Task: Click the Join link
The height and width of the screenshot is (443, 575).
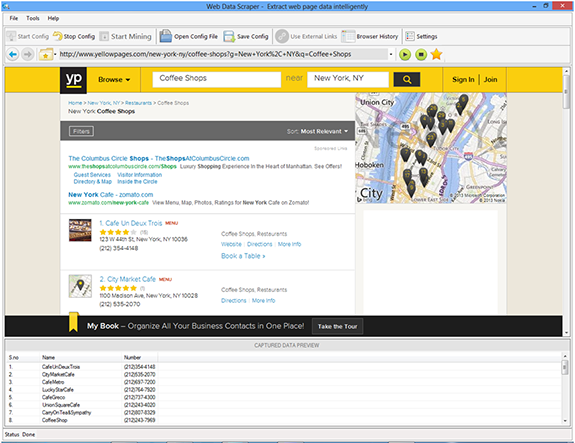Action: 491,80
